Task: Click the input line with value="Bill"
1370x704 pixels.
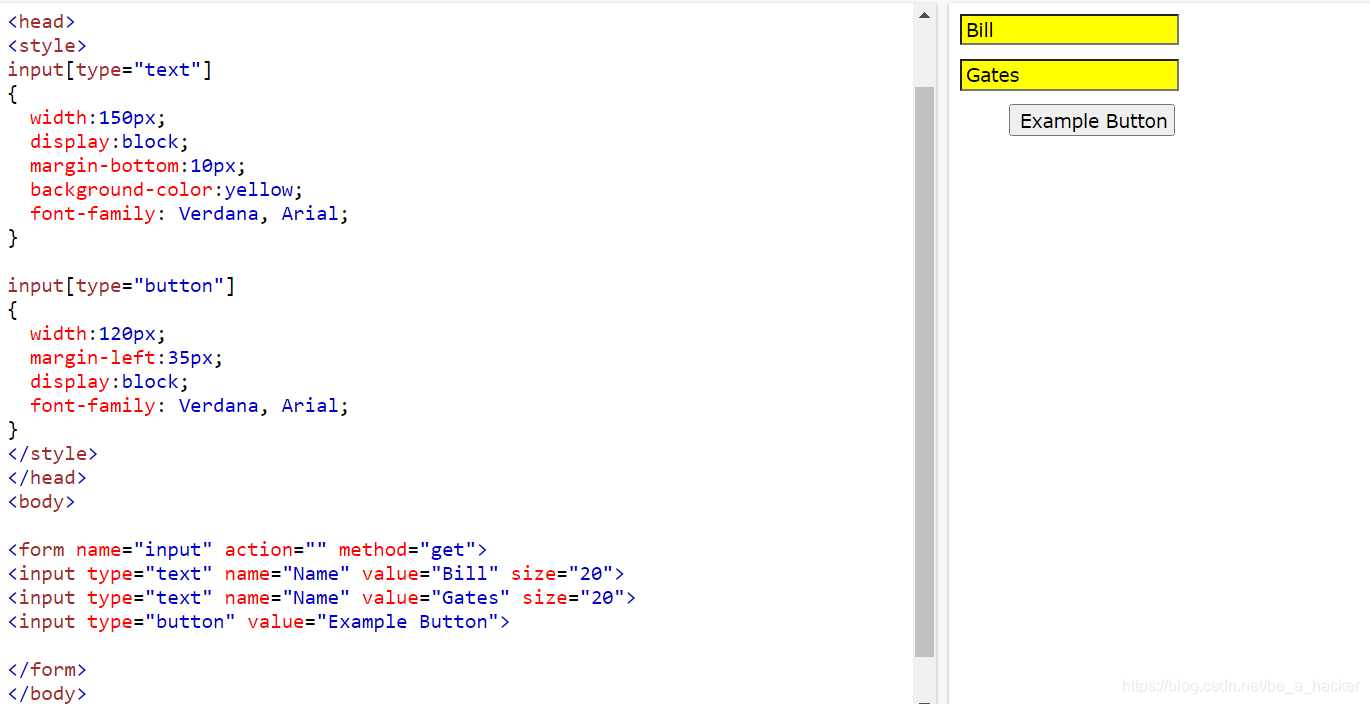Action: coord(316,574)
